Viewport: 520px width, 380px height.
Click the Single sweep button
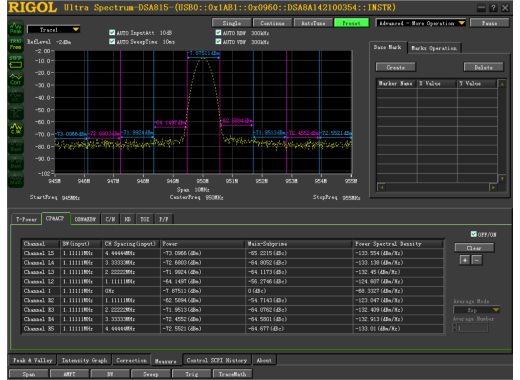click(232, 23)
